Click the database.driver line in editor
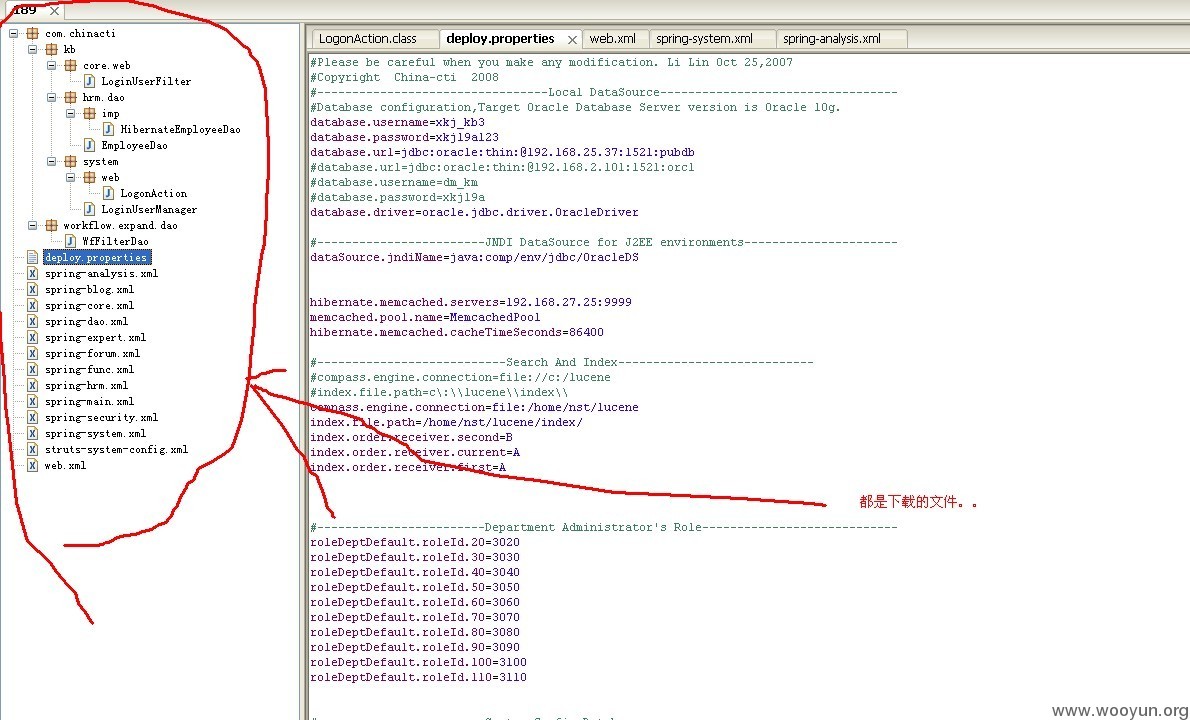The height and width of the screenshot is (720, 1190). click(x=474, y=212)
